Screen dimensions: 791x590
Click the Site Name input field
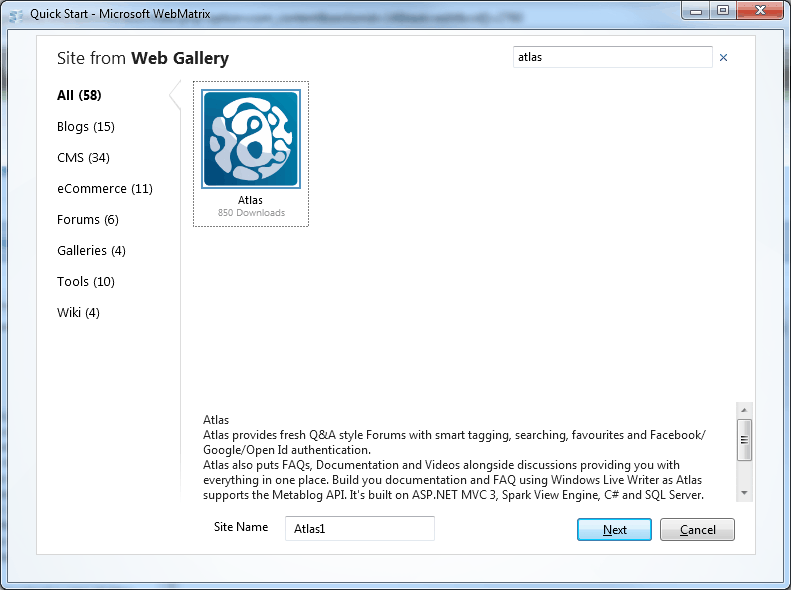pyautogui.click(x=360, y=528)
